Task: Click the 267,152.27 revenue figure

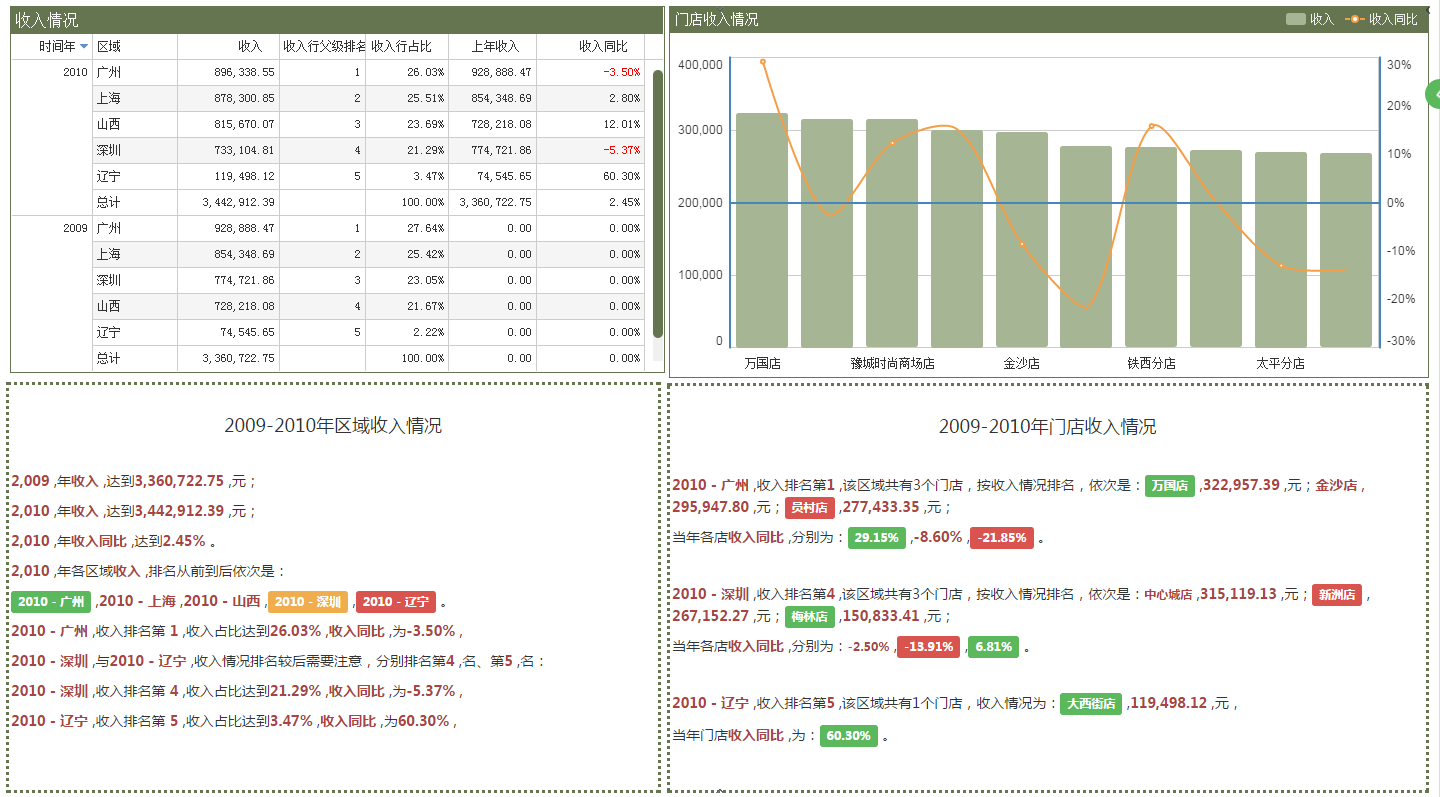Action: 711,616
